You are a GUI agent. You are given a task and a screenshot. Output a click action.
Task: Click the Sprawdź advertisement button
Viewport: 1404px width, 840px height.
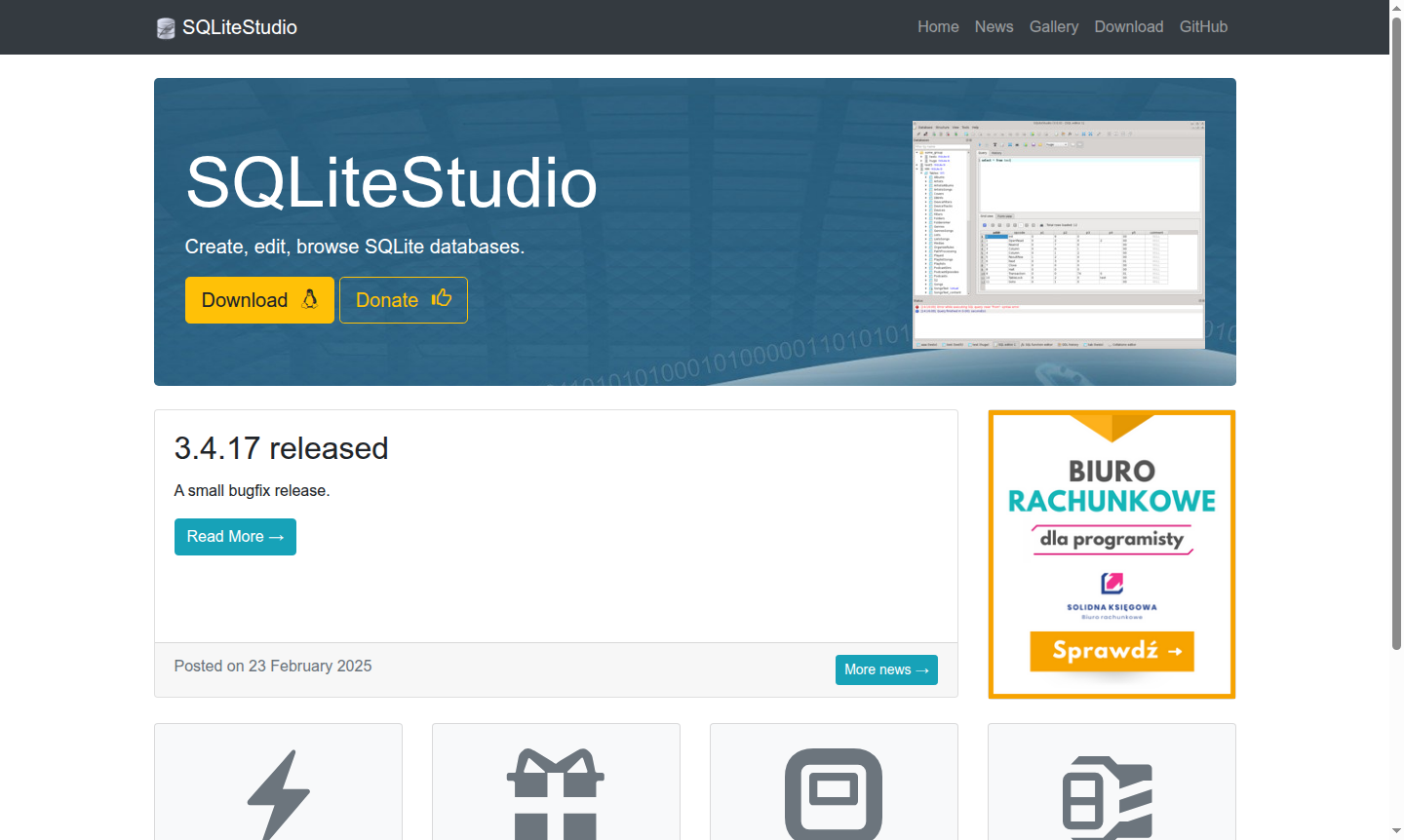click(x=1111, y=651)
